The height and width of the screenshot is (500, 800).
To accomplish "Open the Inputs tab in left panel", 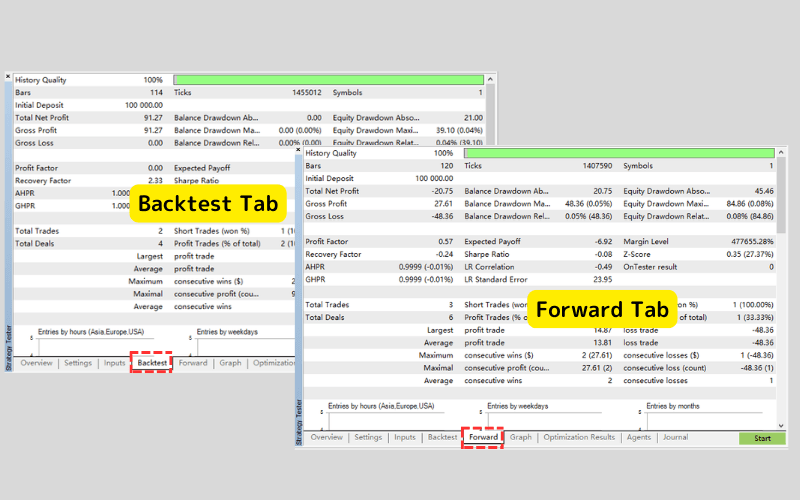I will 114,363.
